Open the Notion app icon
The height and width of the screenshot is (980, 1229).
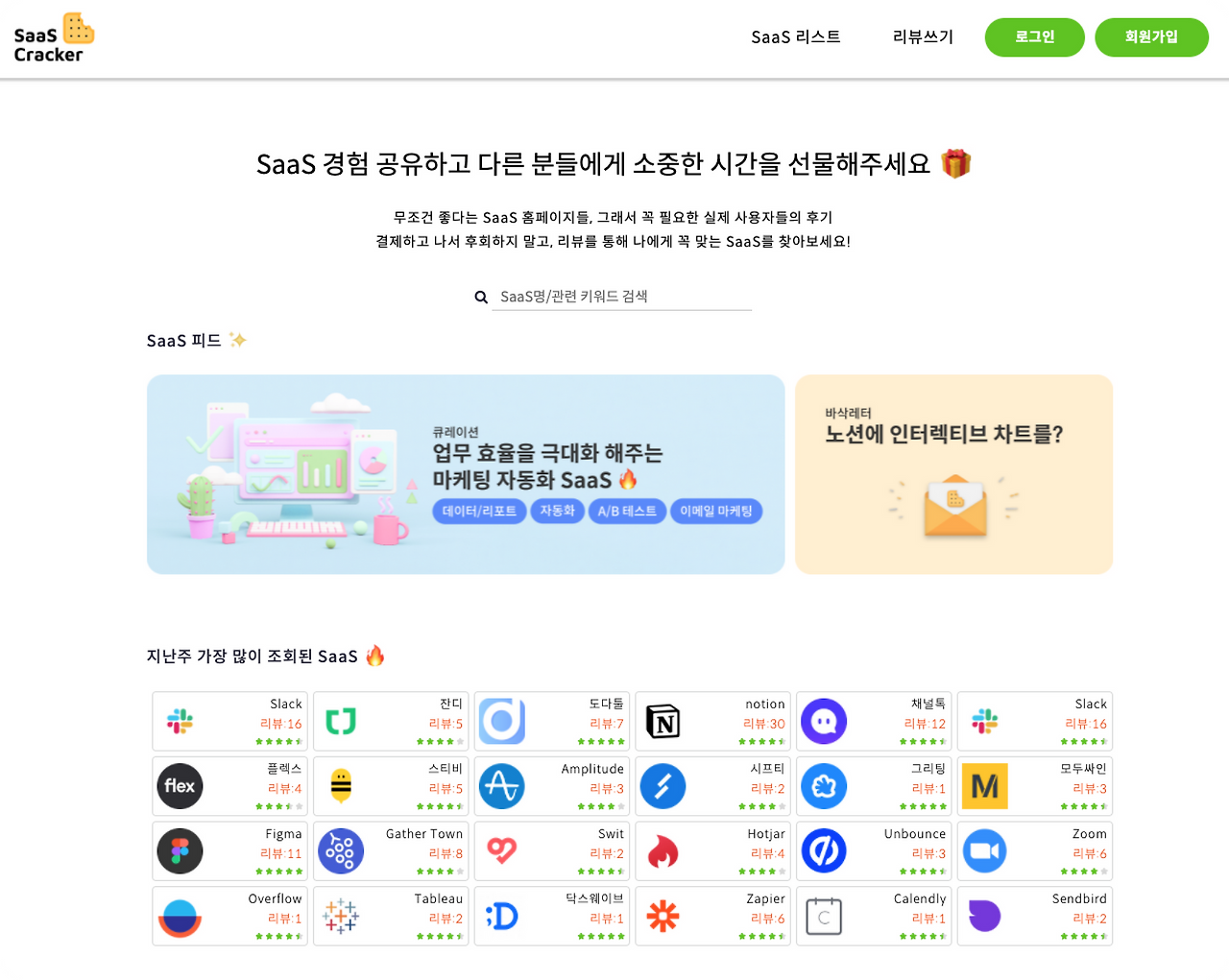coord(663,721)
